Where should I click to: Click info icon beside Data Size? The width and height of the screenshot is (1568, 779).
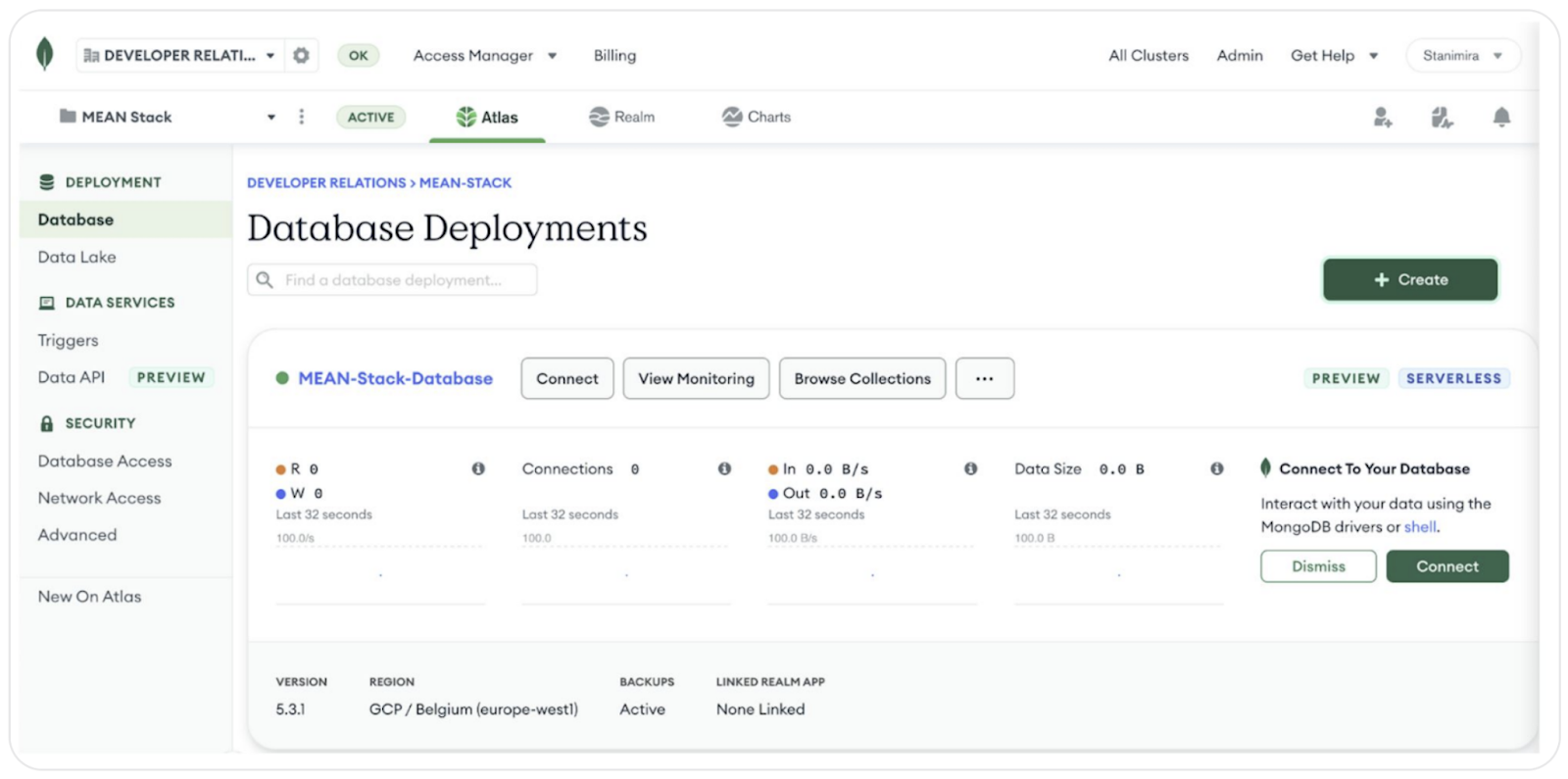pyautogui.click(x=1216, y=469)
